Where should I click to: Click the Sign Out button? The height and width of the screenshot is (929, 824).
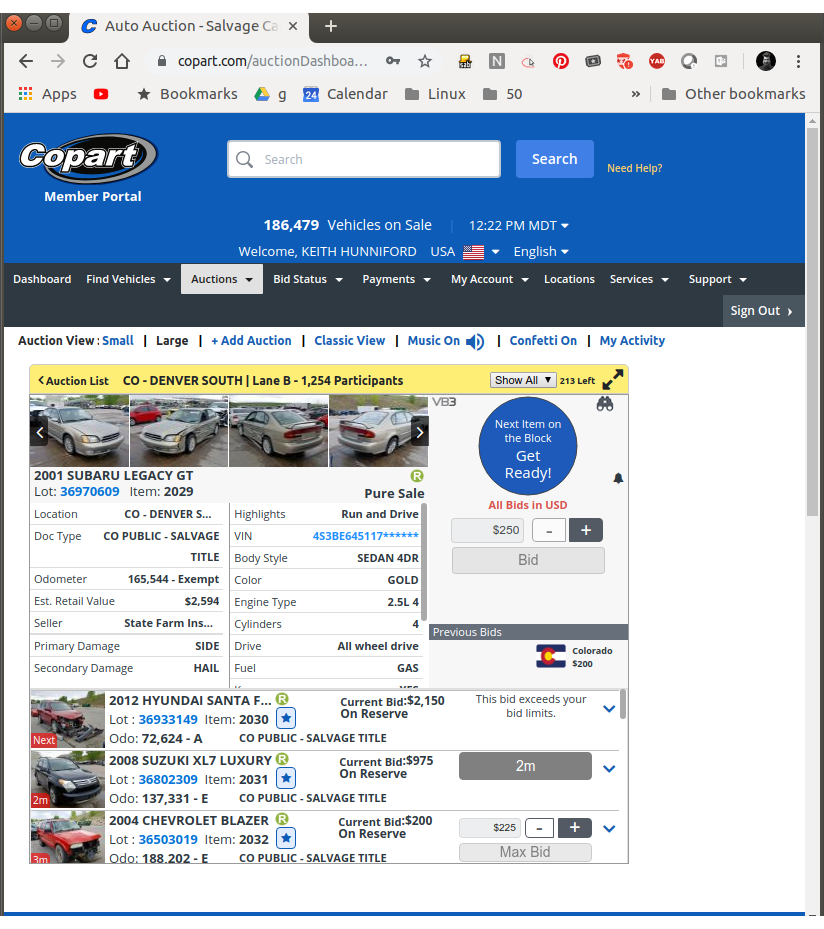click(x=763, y=311)
